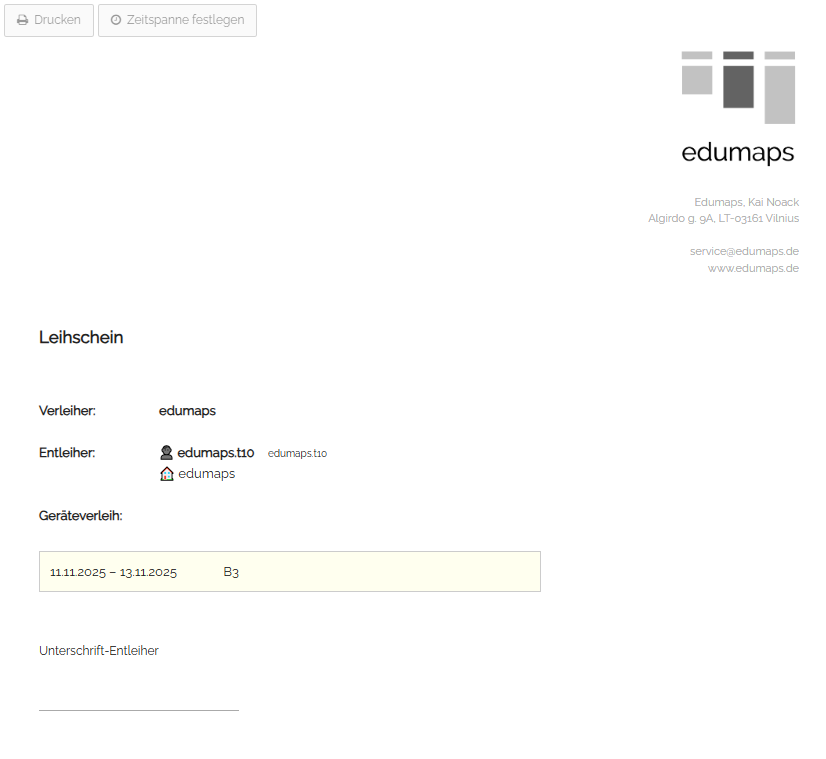
Task: Click the Unterschrift-Entleiher label
Action: (99, 651)
